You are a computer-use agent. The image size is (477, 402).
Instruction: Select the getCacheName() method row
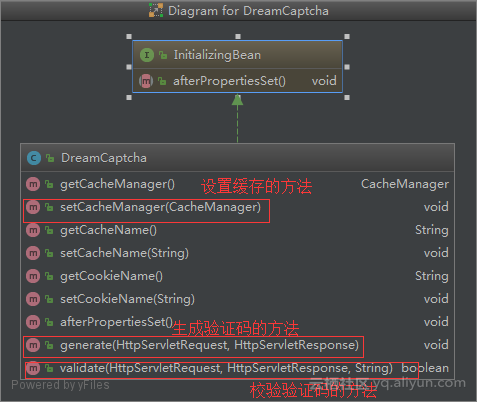[237, 230]
